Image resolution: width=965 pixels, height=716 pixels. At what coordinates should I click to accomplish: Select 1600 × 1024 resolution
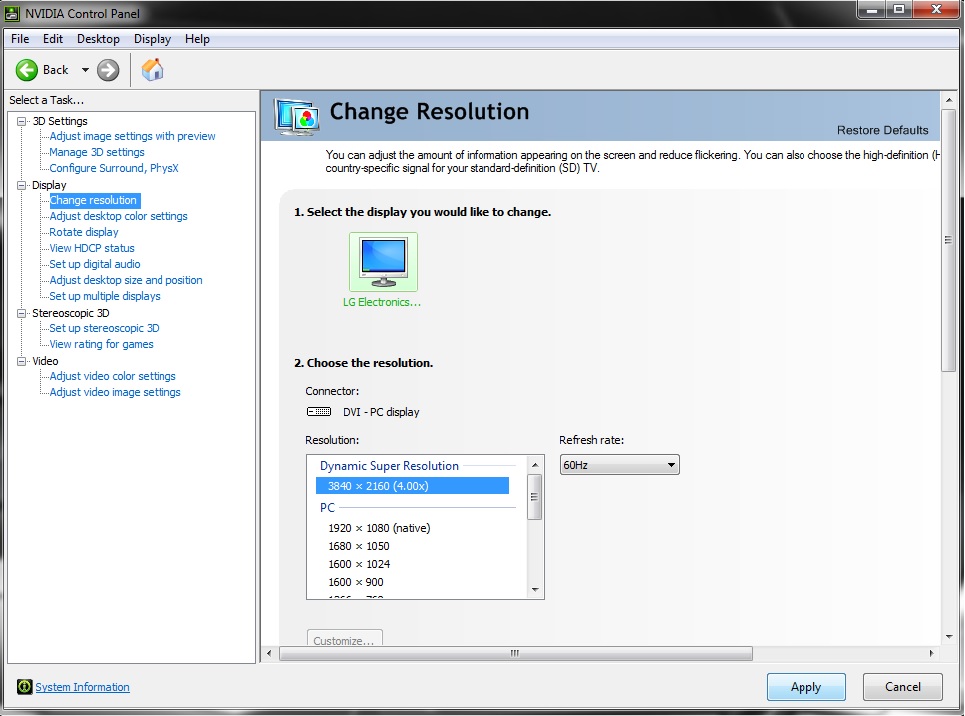coord(359,564)
